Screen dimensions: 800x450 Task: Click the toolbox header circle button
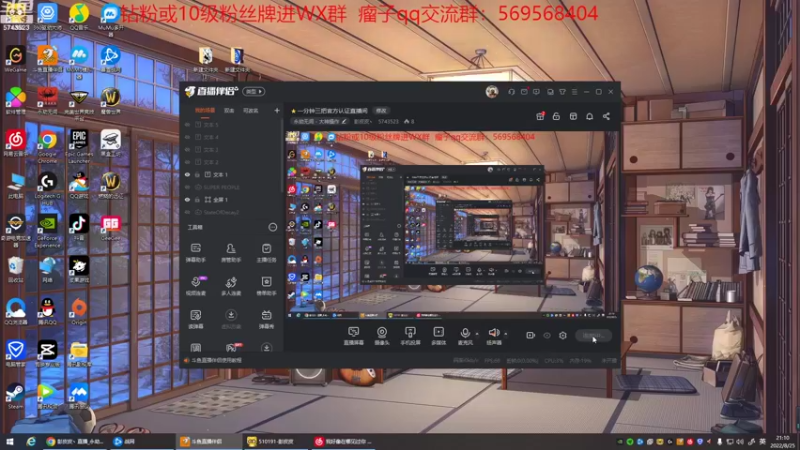coord(273,227)
